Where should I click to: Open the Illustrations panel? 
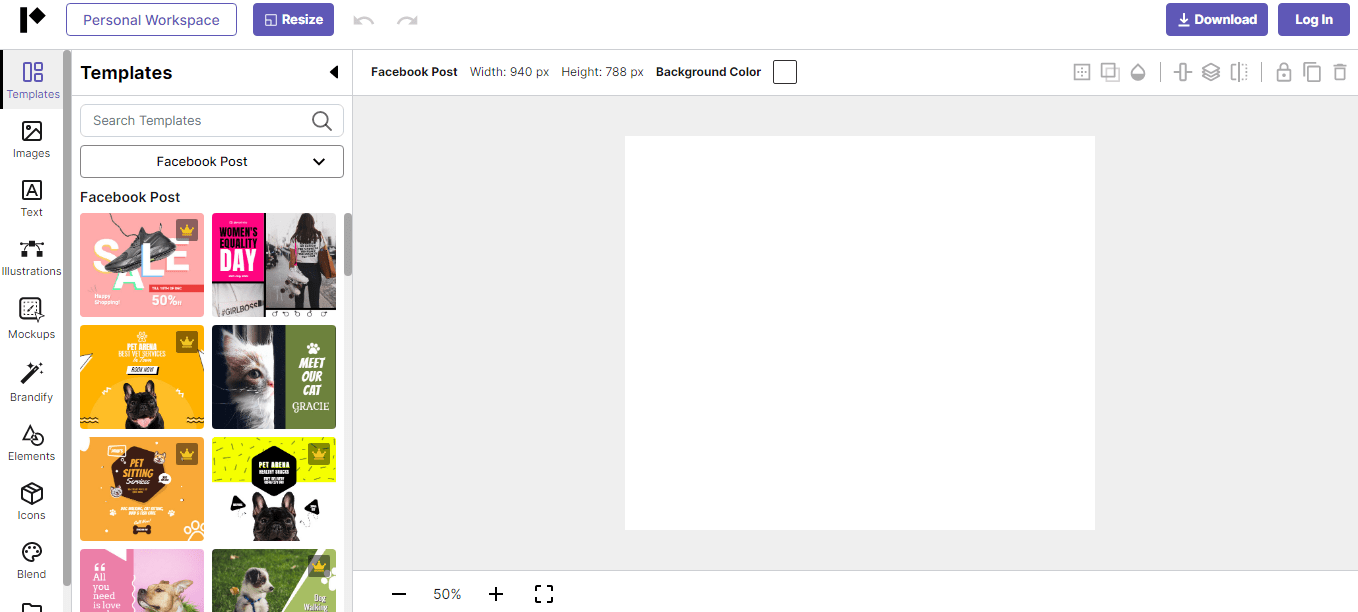pyautogui.click(x=32, y=257)
